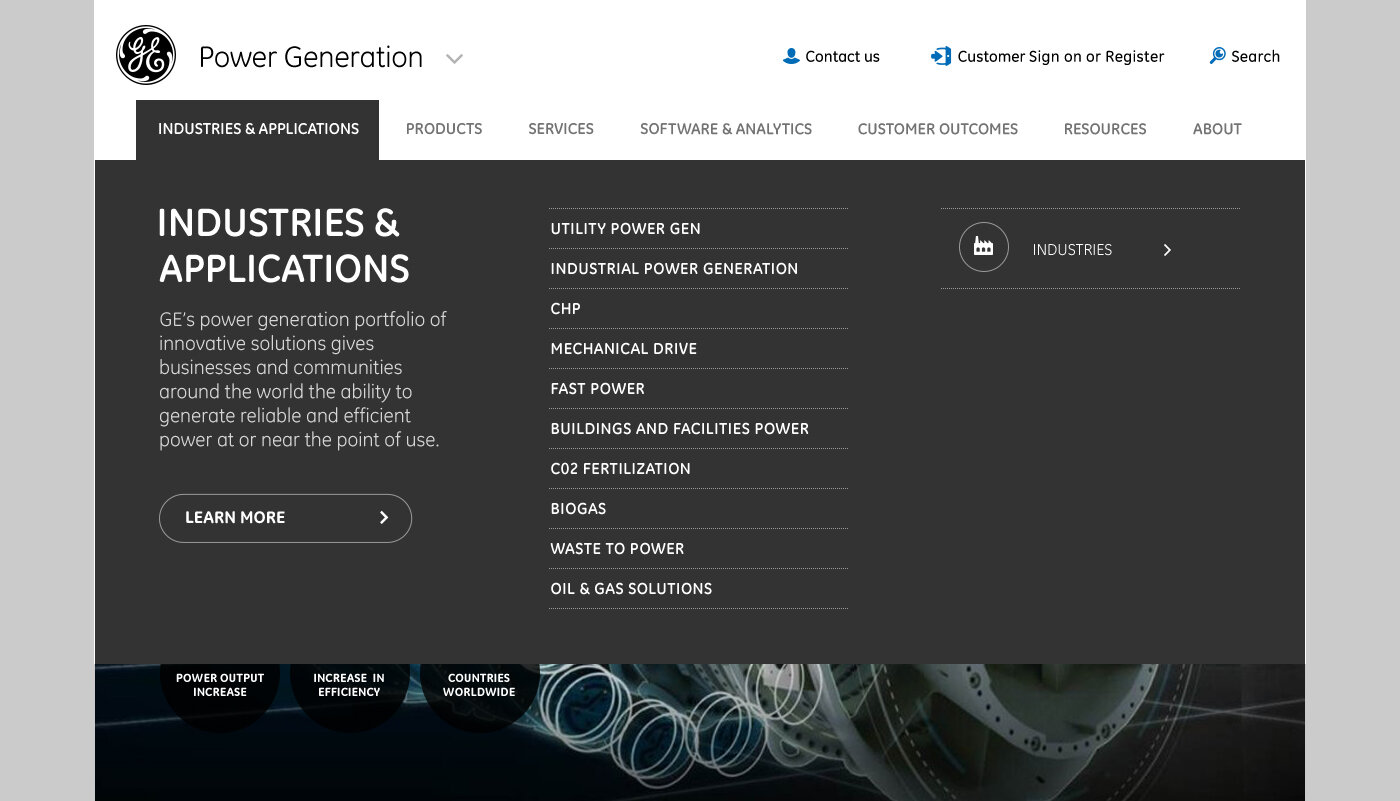Select Utility Power Gen
1400x801 pixels.
698,229
